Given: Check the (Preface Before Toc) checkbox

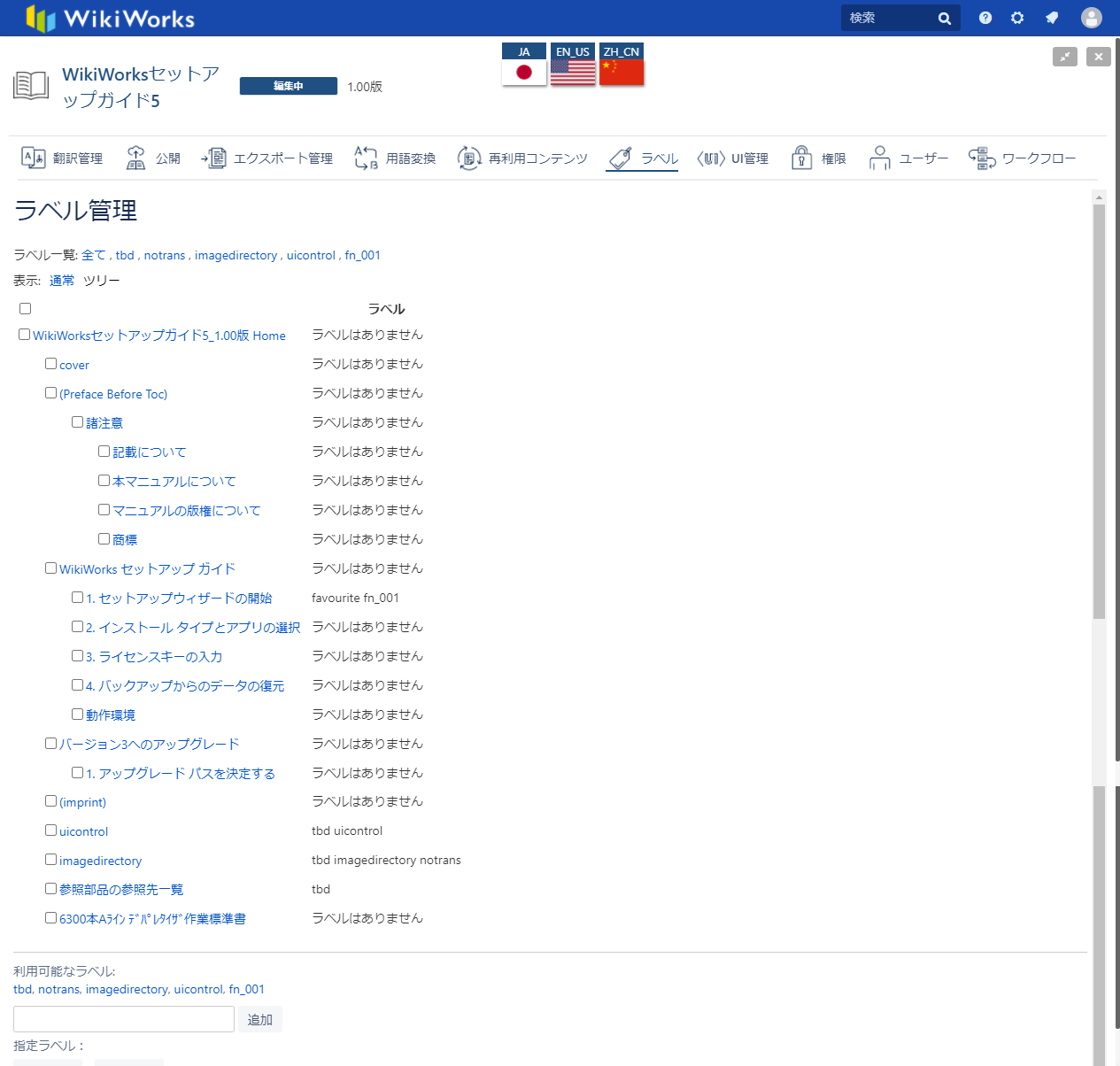Looking at the screenshot, I should pos(51,392).
